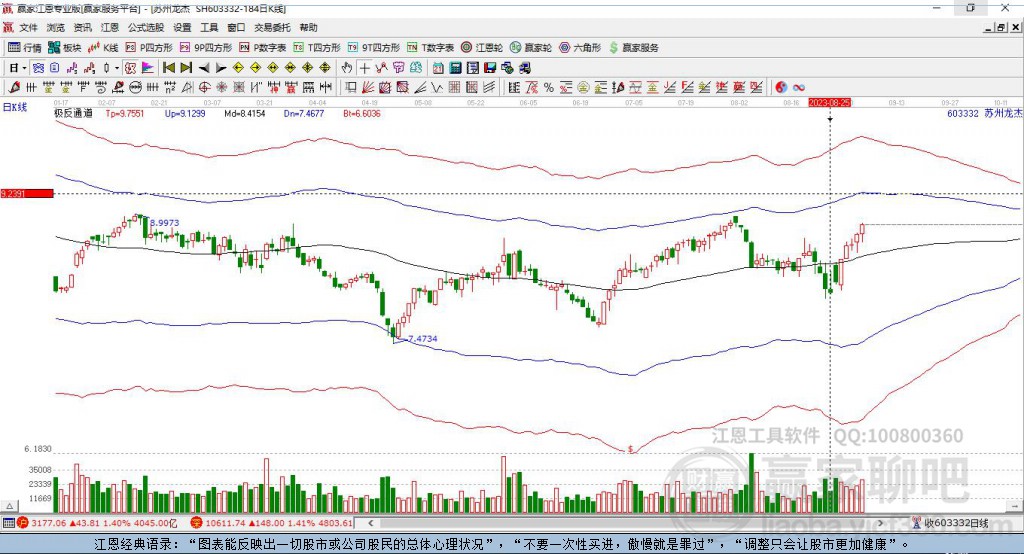1024x554 pixels.
Task: Click the status bar grid icon
Action: [x=8, y=523]
